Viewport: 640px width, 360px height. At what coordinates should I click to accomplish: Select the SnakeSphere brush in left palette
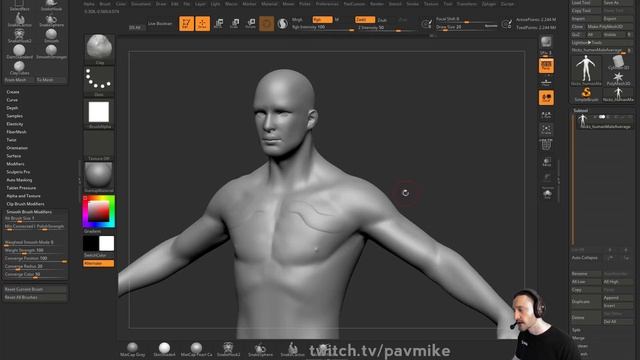click(x=51, y=20)
